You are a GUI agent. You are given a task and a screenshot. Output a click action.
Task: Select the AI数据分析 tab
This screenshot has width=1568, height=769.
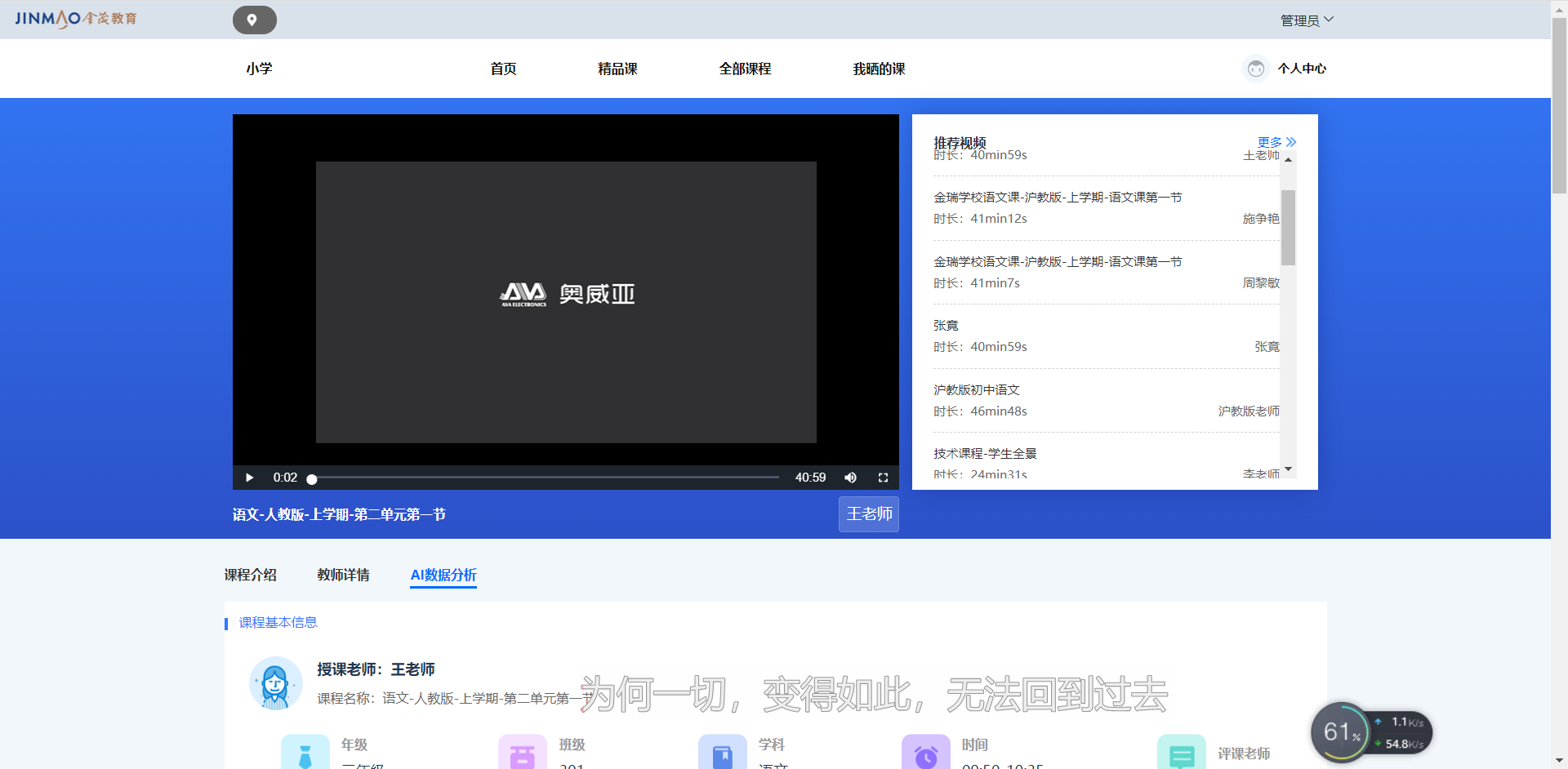pos(443,575)
